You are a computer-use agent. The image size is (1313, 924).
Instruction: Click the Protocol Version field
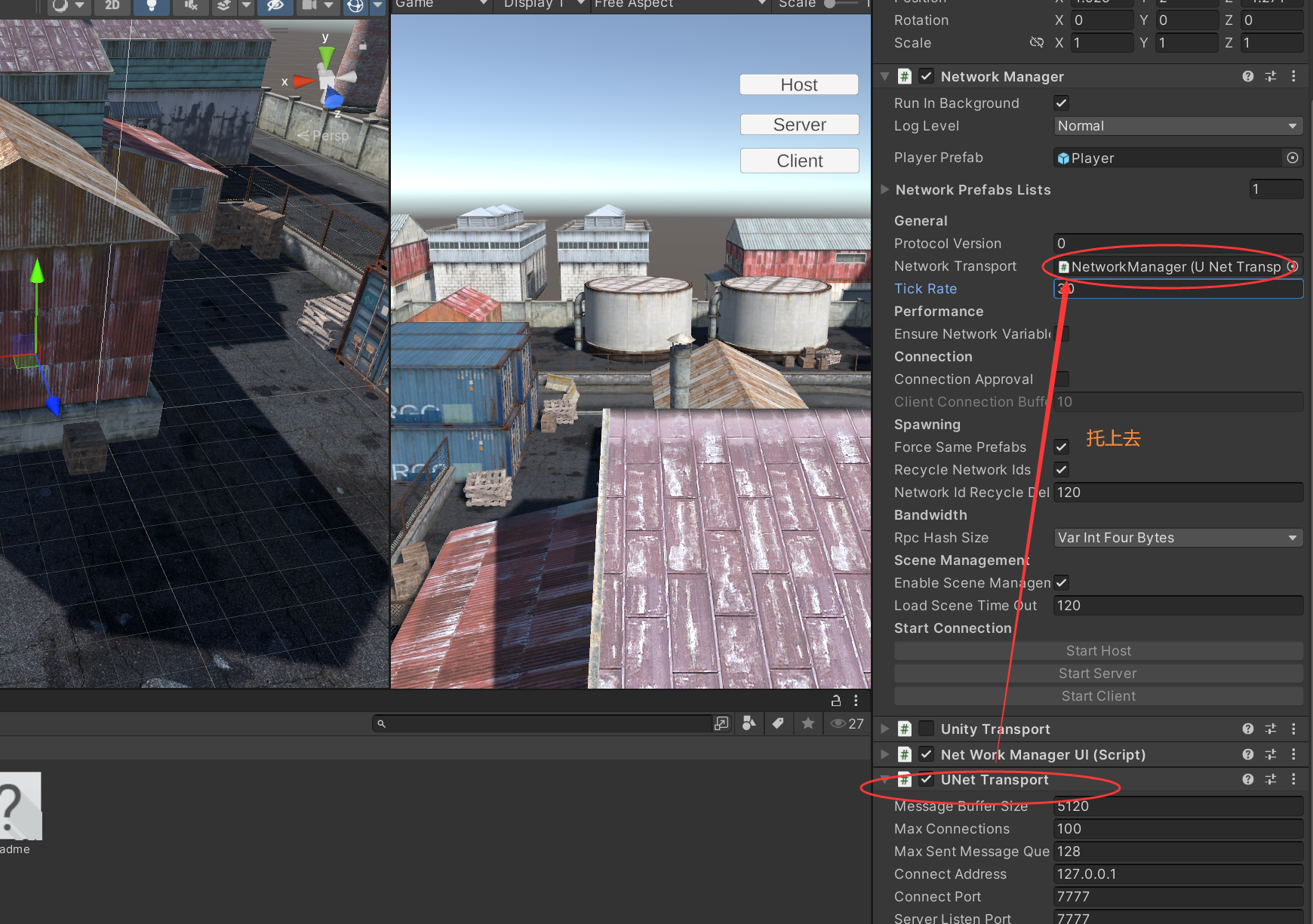coord(1178,244)
